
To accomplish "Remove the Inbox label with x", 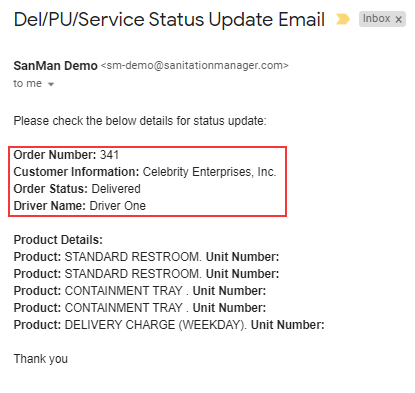I will [x=398, y=20].
